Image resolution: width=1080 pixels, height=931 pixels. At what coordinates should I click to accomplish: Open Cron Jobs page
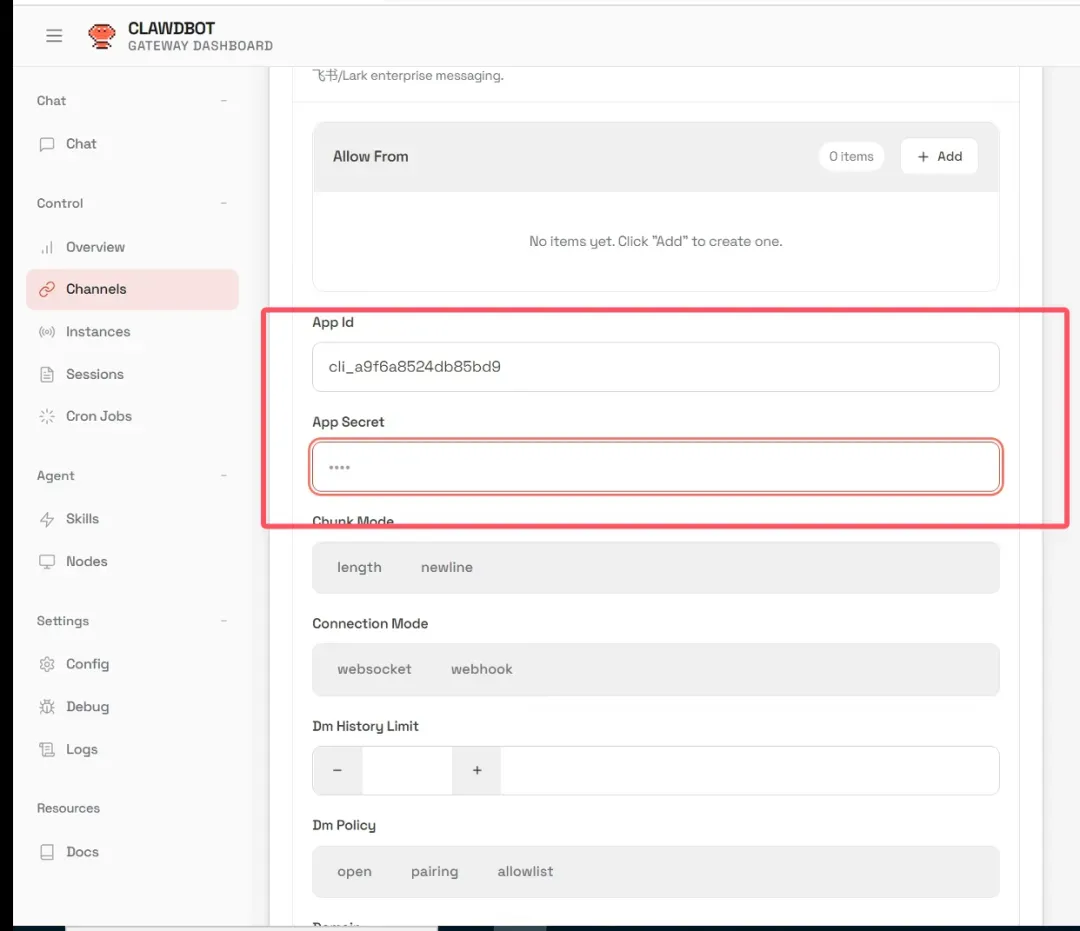pyautogui.click(x=98, y=416)
